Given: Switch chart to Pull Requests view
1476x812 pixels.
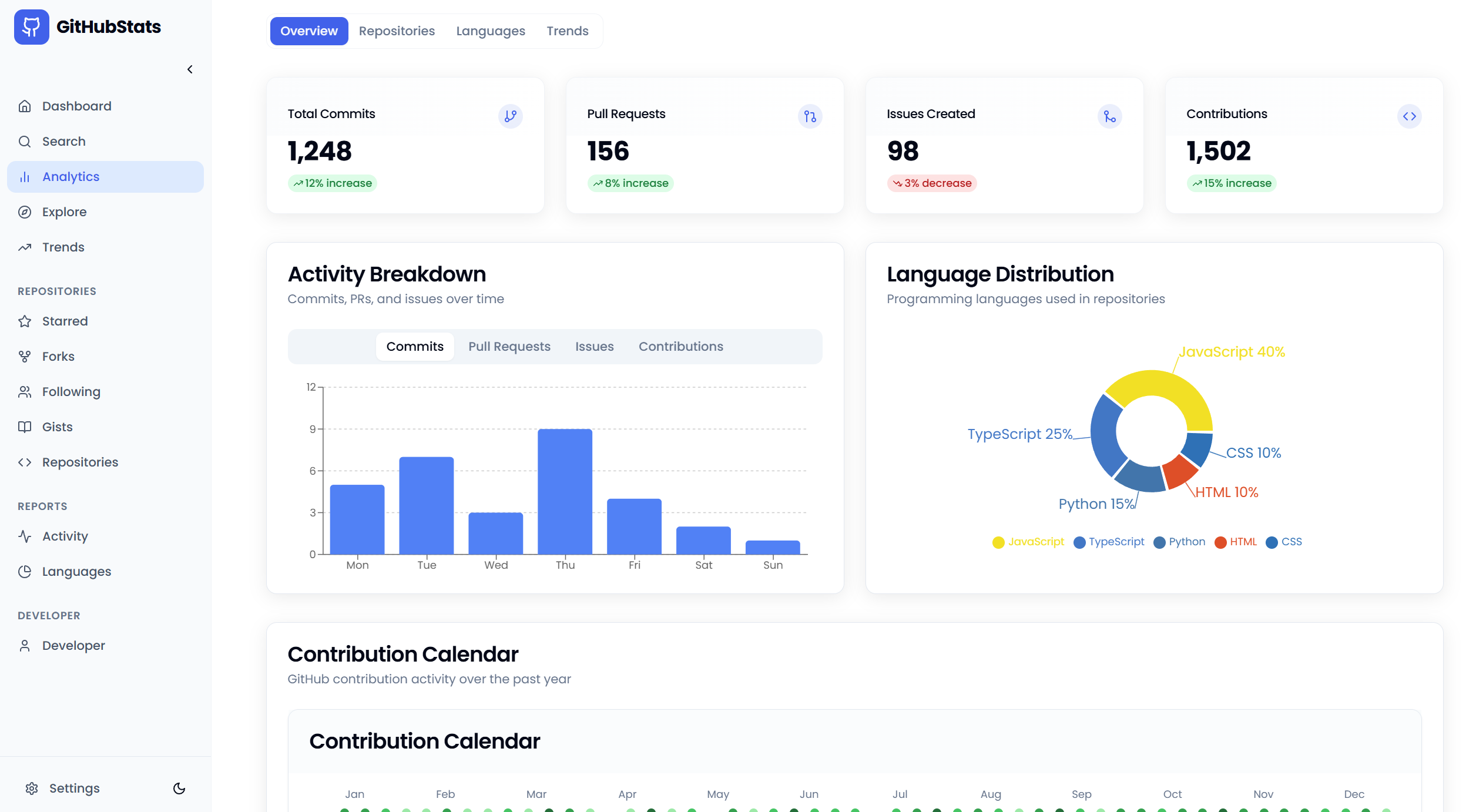Looking at the screenshot, I should [509, 346].
